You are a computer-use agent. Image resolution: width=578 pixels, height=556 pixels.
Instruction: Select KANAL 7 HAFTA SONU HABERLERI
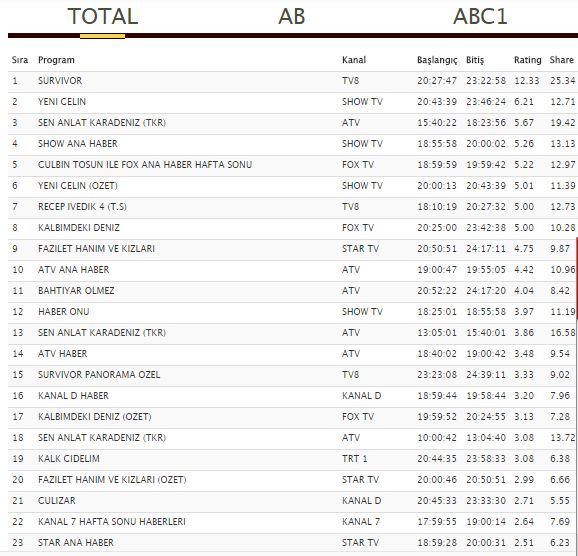[x=293, y=522]
